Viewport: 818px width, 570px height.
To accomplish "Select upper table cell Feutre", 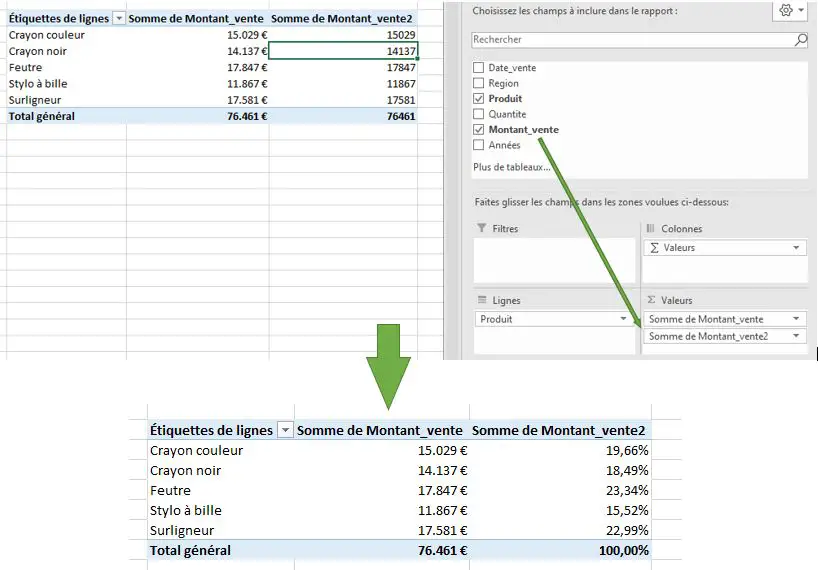I will pyautogui.click(x=66, y=67).
